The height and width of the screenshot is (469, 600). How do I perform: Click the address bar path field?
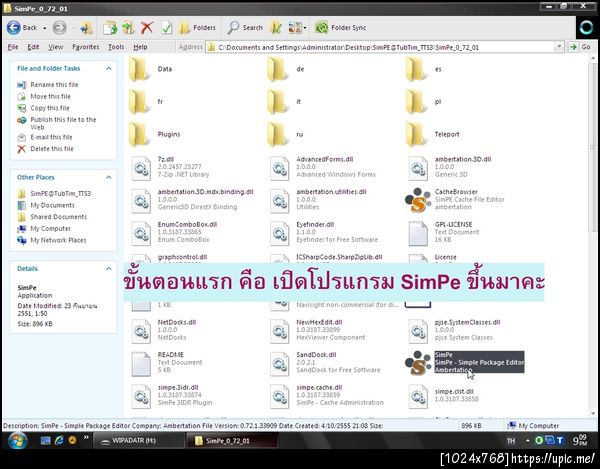click(381, 47)
